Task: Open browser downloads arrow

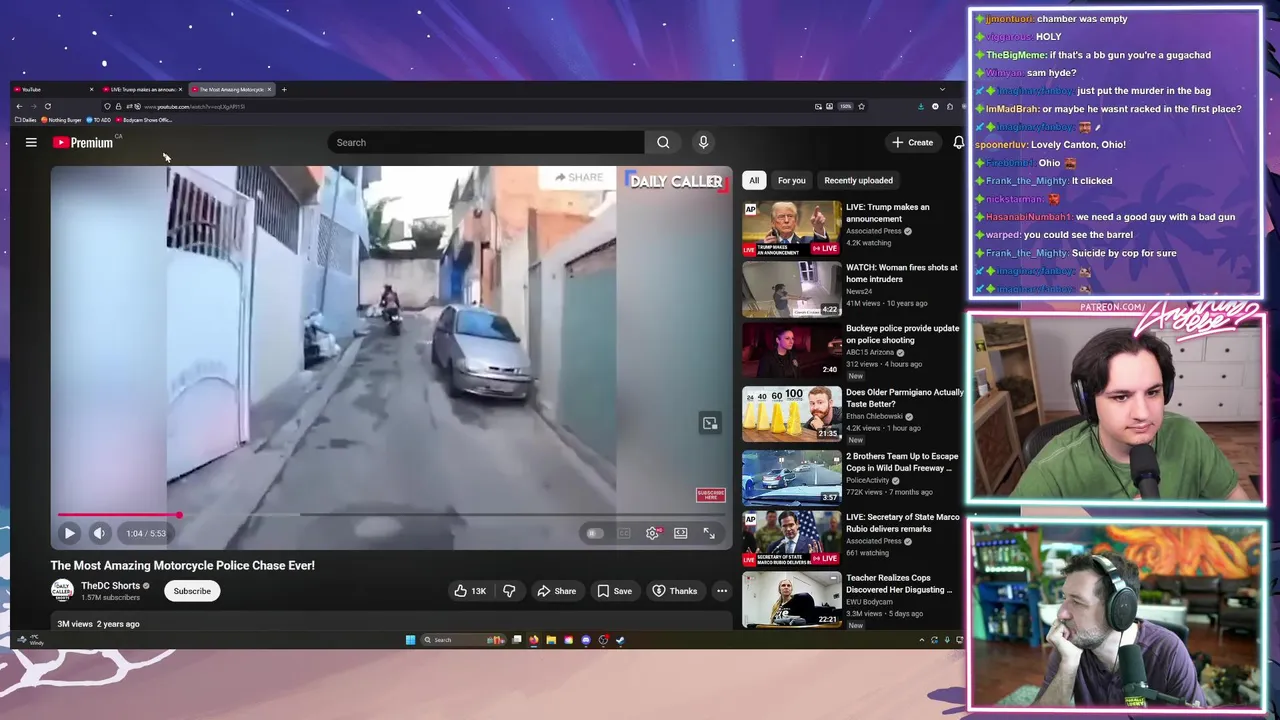Action: click(x=921, y=106)
